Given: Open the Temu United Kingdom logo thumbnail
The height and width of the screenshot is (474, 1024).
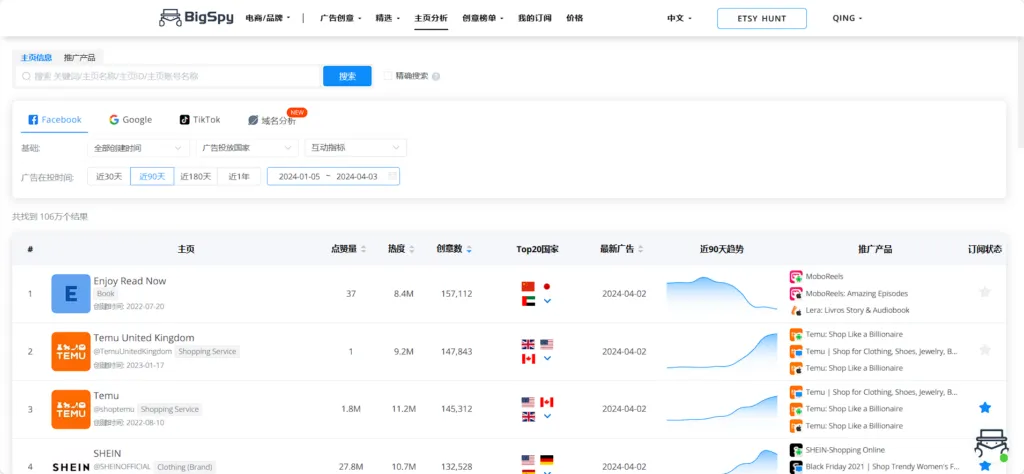Looking at the screenshot, I should tap(71, 351).
